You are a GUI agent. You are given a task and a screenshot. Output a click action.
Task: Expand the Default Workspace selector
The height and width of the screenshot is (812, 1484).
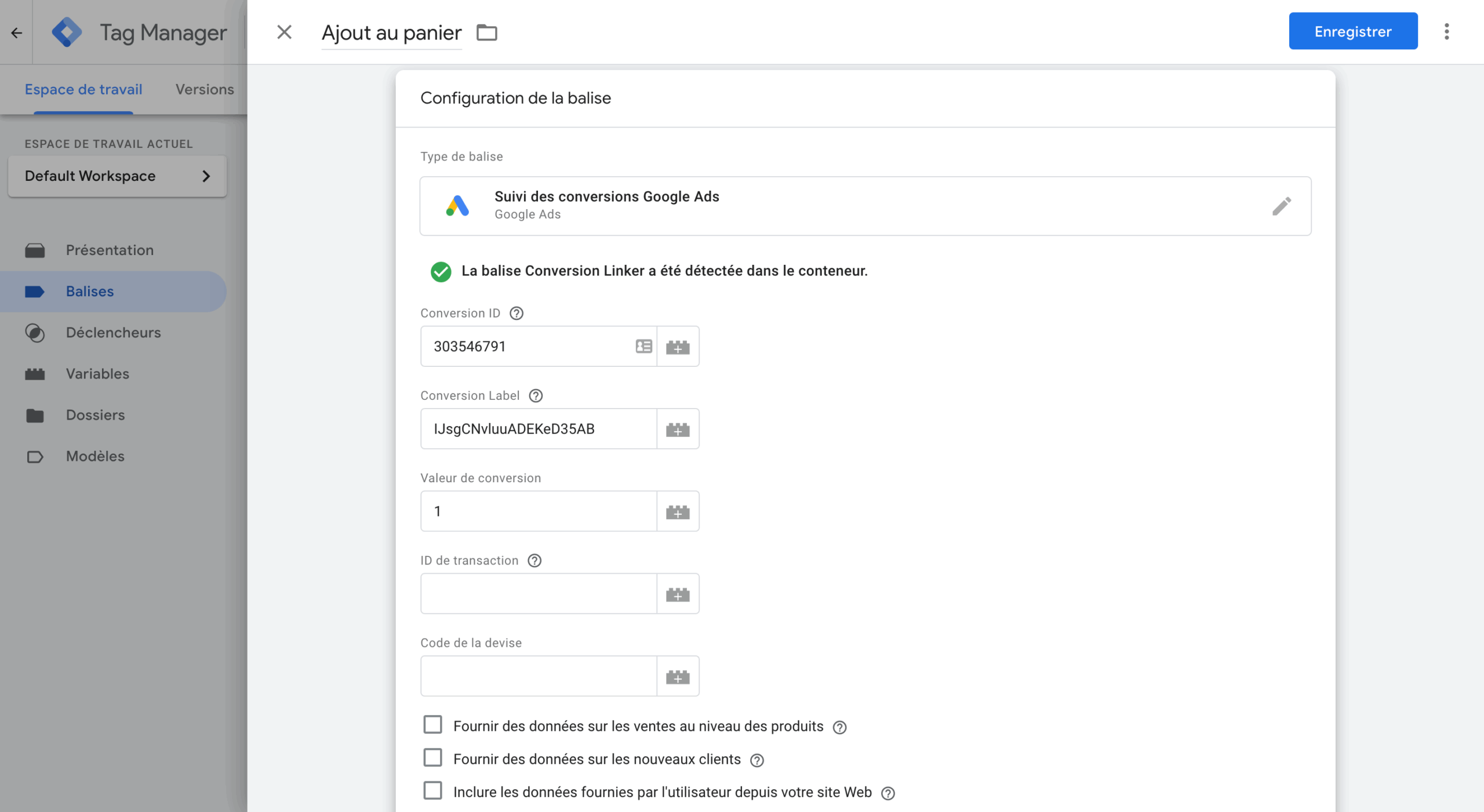click(x=117, y=176)
